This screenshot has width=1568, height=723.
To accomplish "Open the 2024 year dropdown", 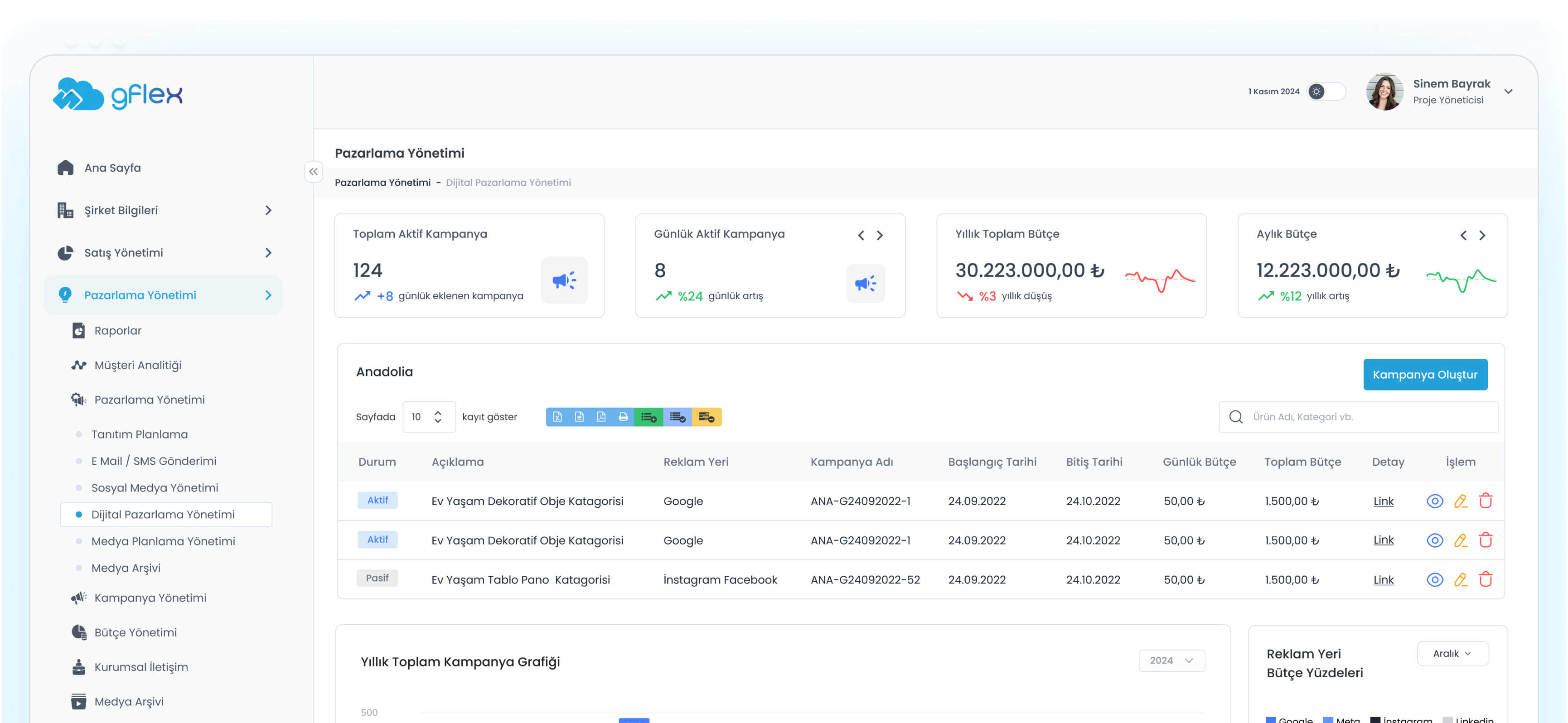I will click(1171, 660).
